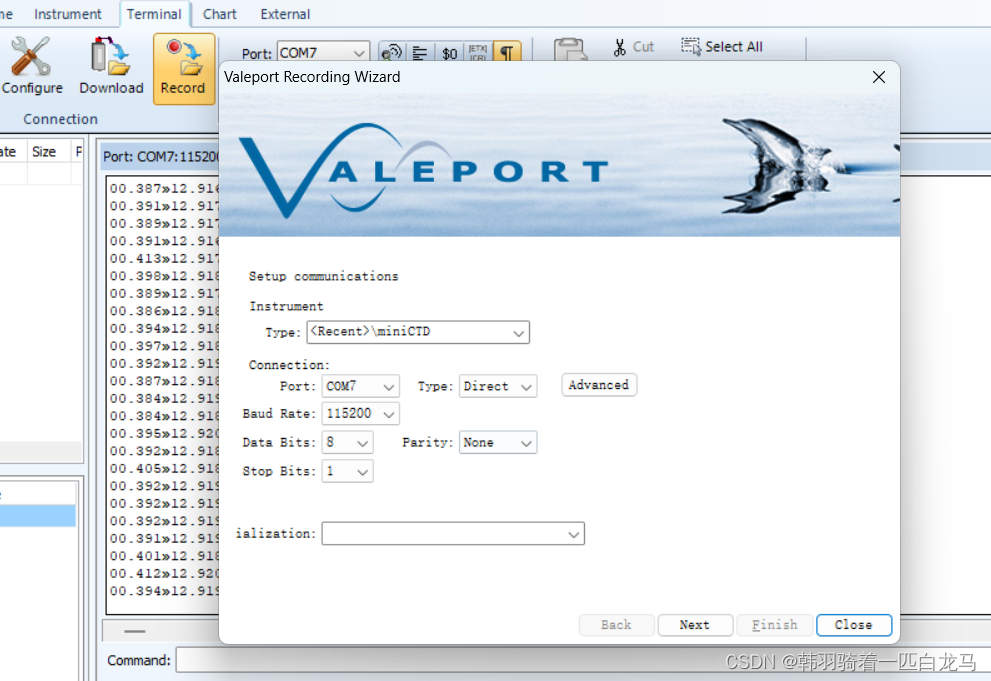Toggle the paragraph mark (¶) icon
This screenshot has width=991, height=681.
507,52
